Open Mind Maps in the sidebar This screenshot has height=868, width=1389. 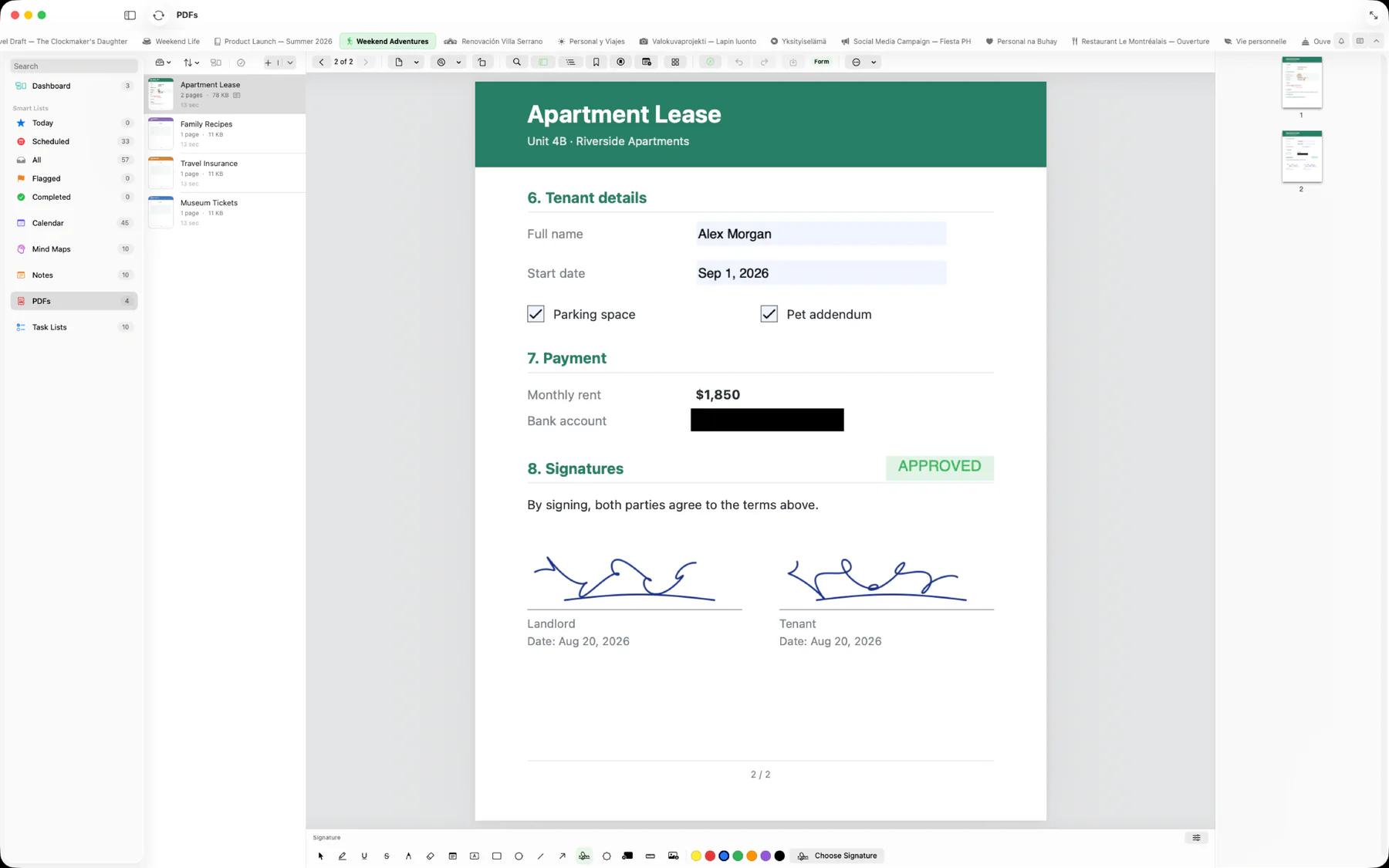click(x=74, y=249)
